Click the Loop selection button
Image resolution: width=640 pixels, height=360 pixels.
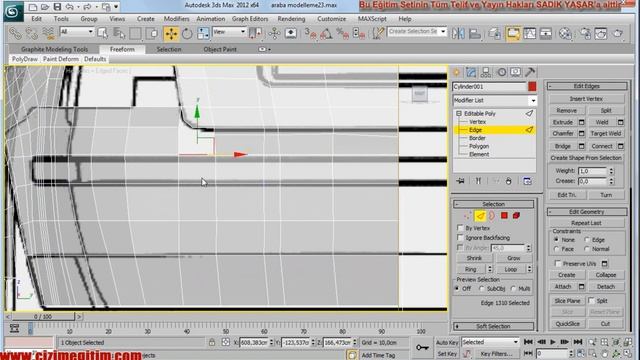pos(510,269)
